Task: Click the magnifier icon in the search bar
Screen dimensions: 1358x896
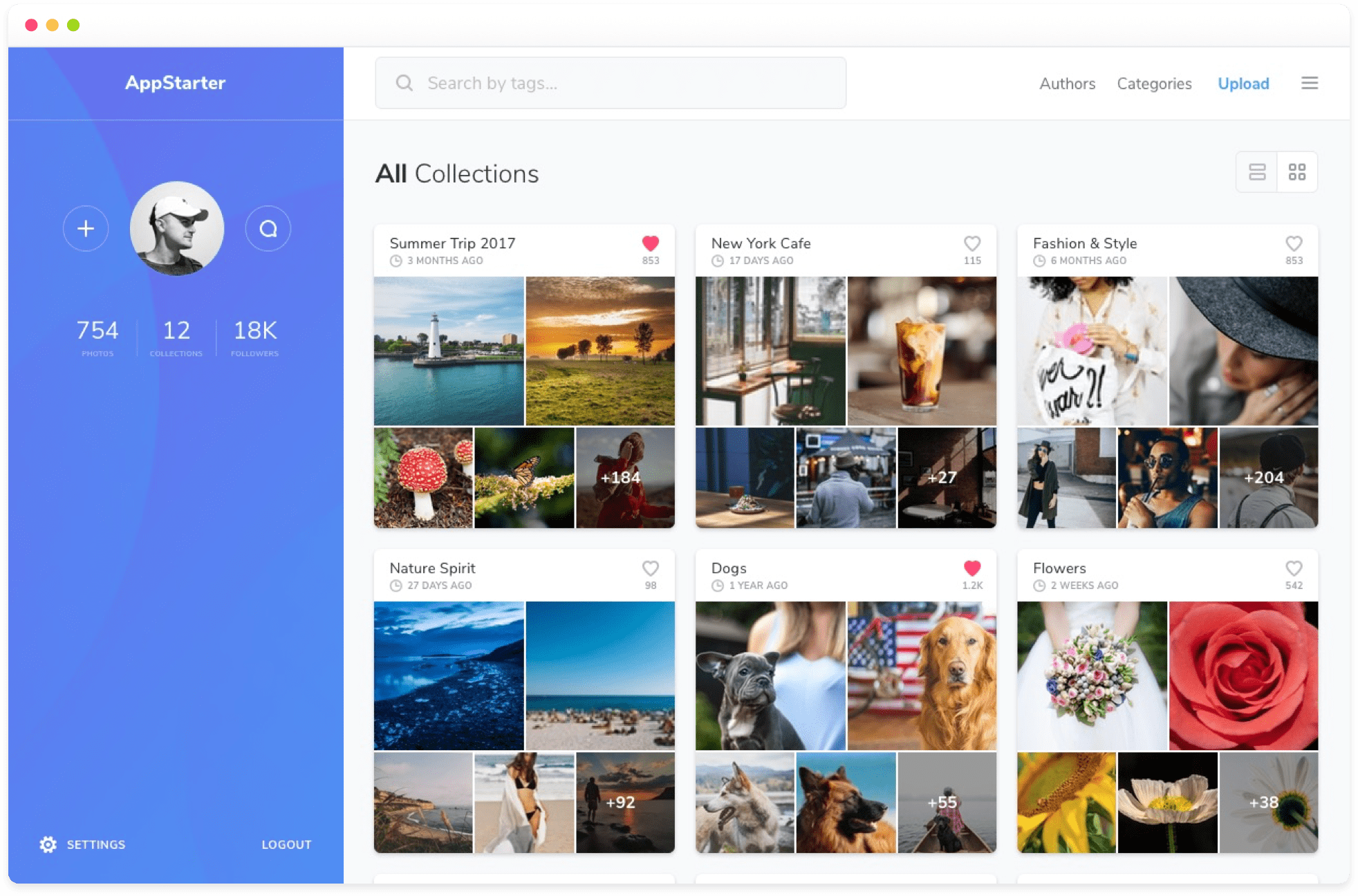Action: [x=404, y=83]
